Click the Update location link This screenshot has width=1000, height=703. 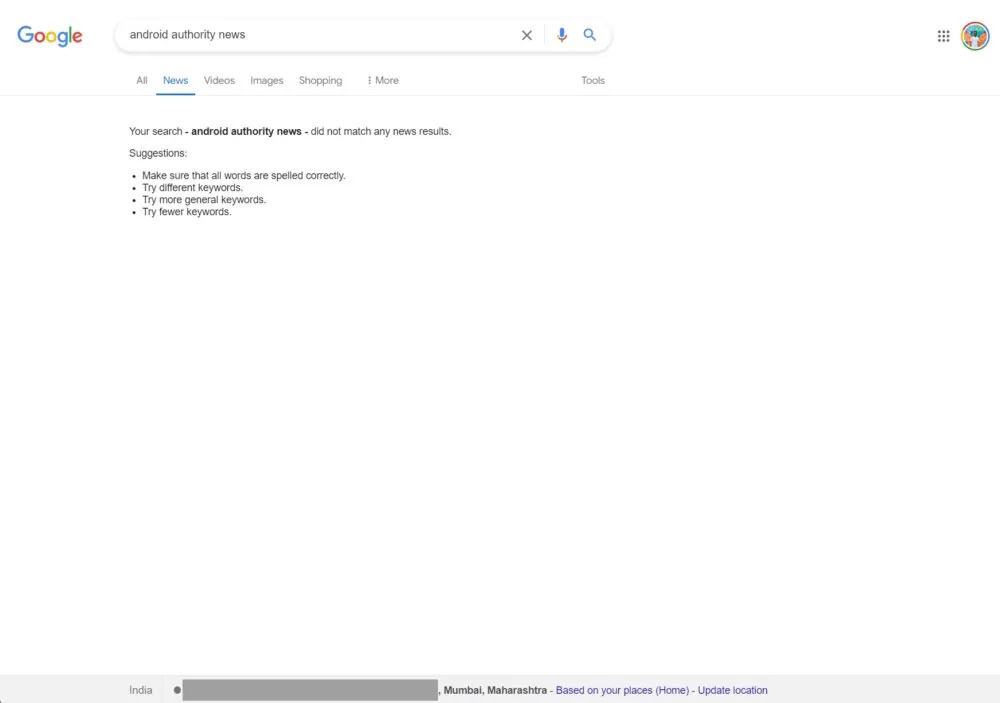732,690
